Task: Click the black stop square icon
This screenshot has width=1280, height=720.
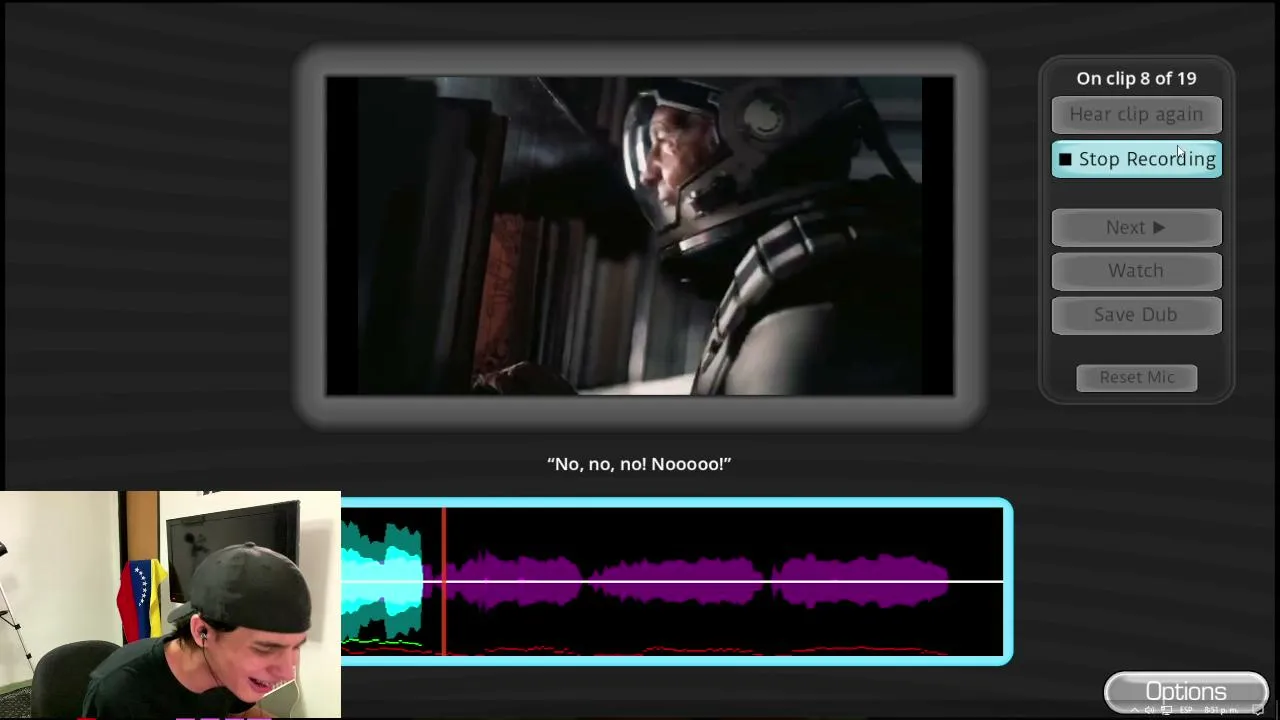Action: coord(1065,159)
